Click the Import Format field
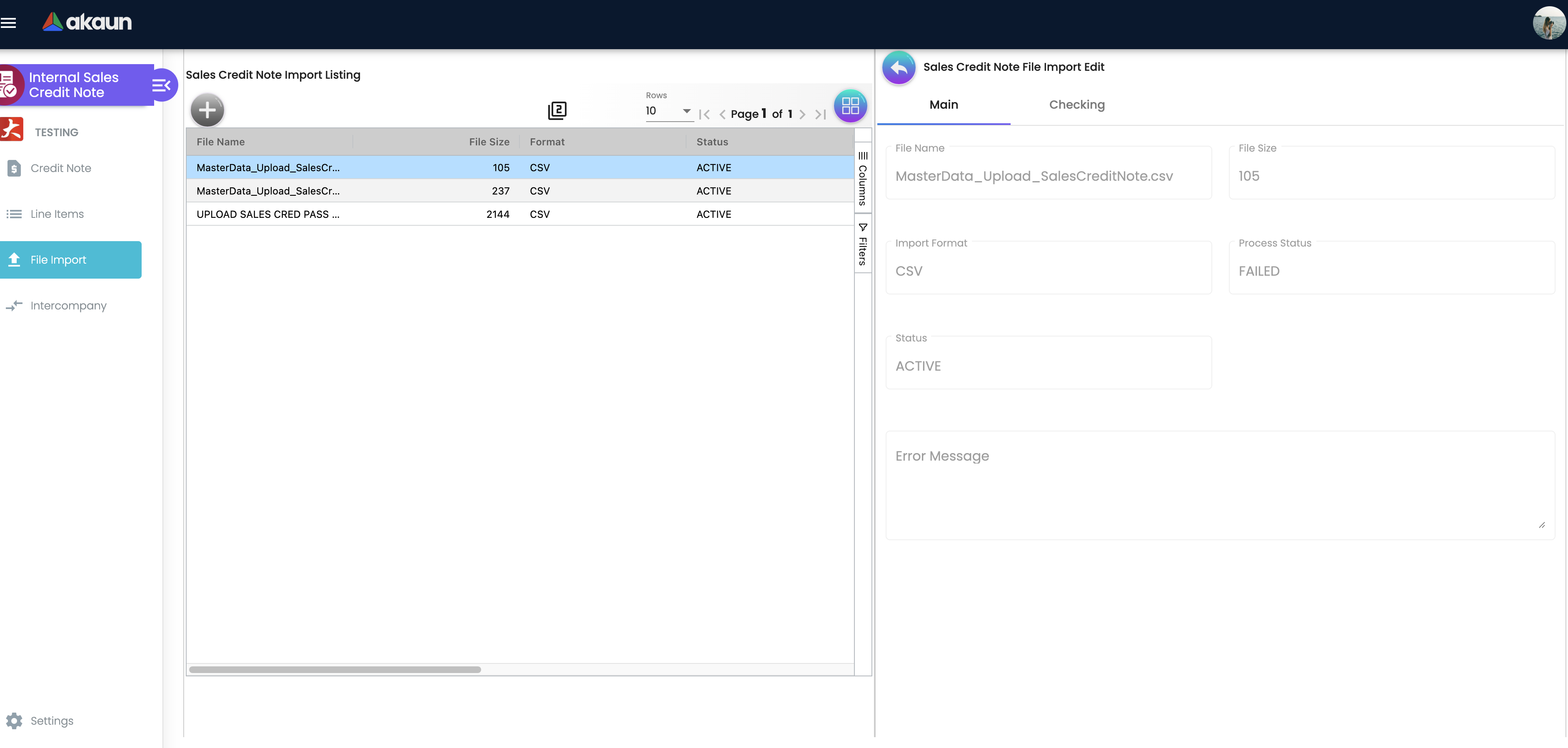1568x748 pixels. (x=1048, y=268)
